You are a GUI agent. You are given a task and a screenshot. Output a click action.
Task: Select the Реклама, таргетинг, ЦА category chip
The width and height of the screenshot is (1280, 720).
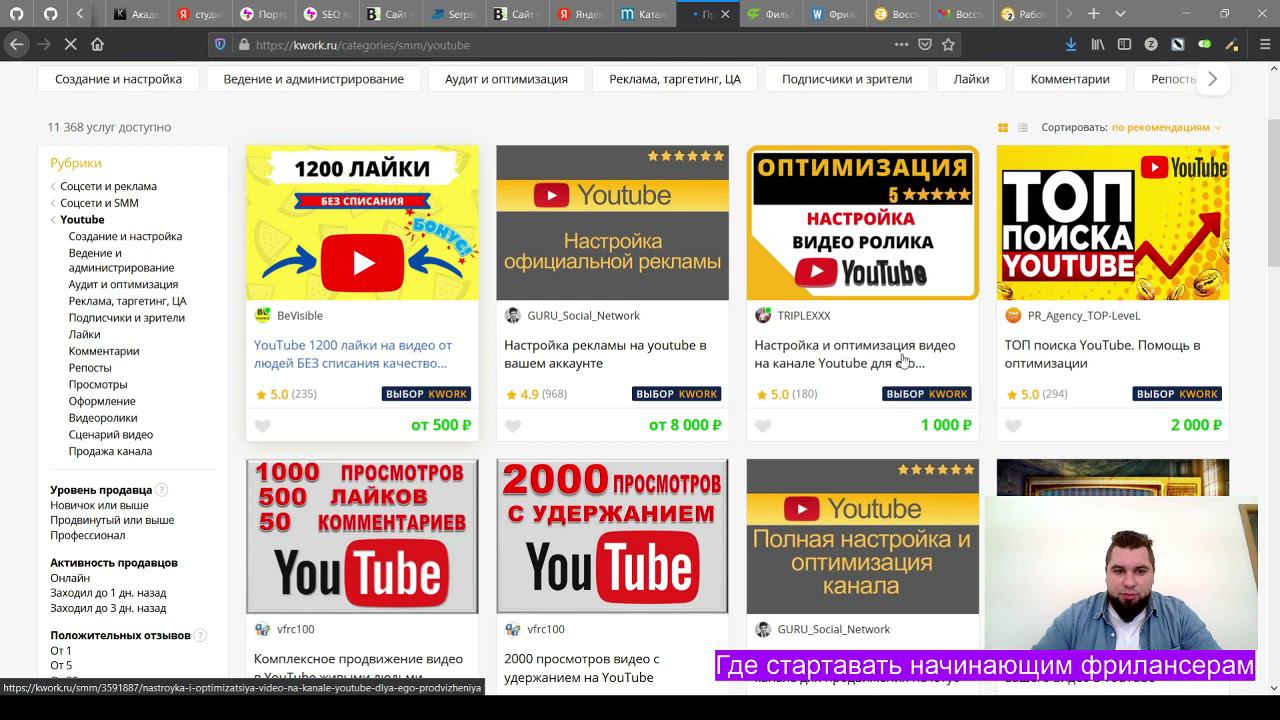tap(675, 79)
